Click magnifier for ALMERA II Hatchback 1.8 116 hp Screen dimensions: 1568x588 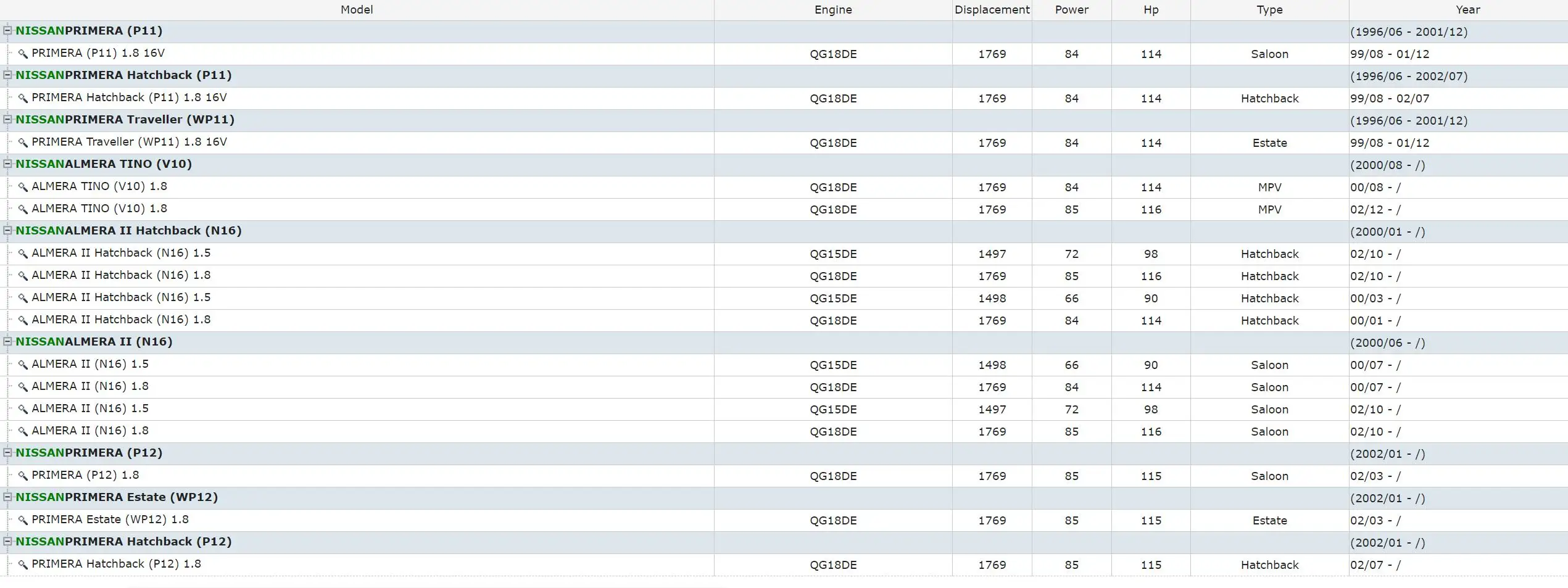23,276
